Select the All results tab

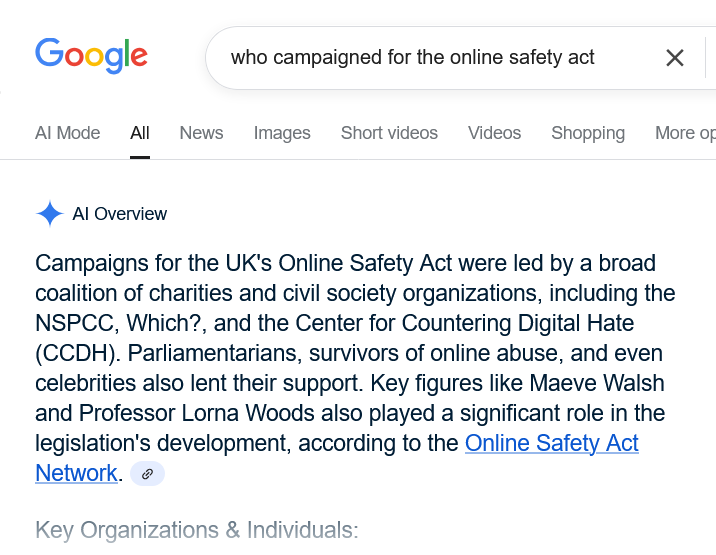140,133
